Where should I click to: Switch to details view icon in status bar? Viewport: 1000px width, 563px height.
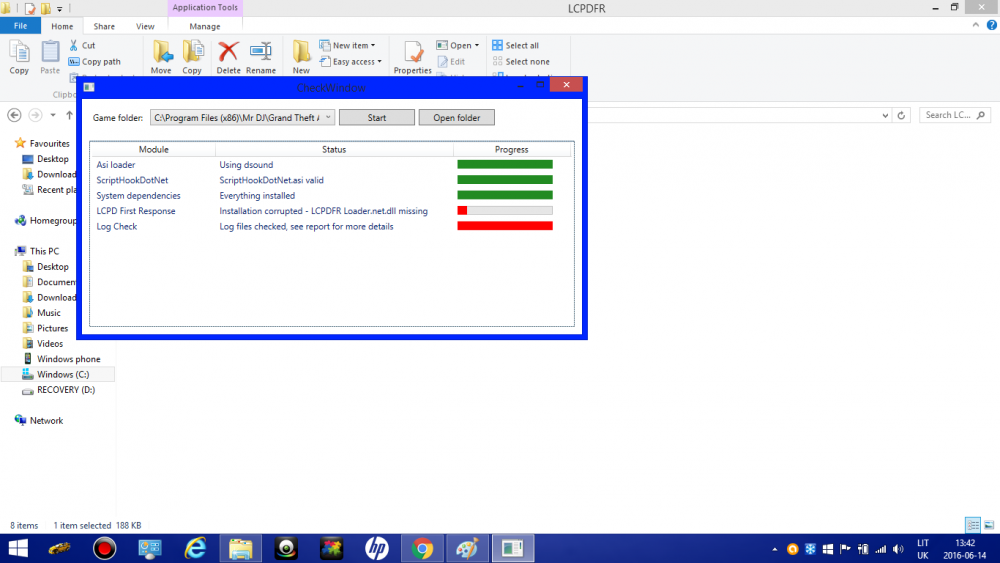point(973,525)
